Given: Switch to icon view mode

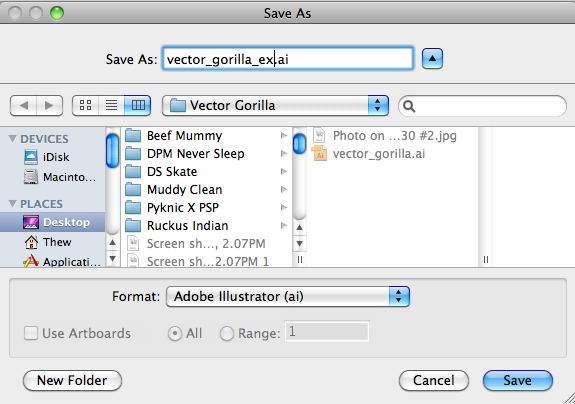Looking at the screenshot, I should [x=85, y=106].
